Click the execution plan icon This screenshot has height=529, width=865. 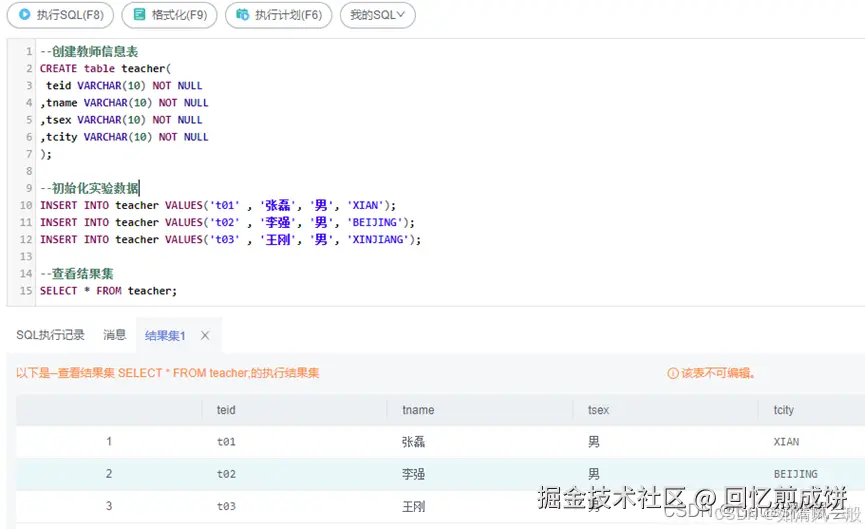[x=242, y=14]
